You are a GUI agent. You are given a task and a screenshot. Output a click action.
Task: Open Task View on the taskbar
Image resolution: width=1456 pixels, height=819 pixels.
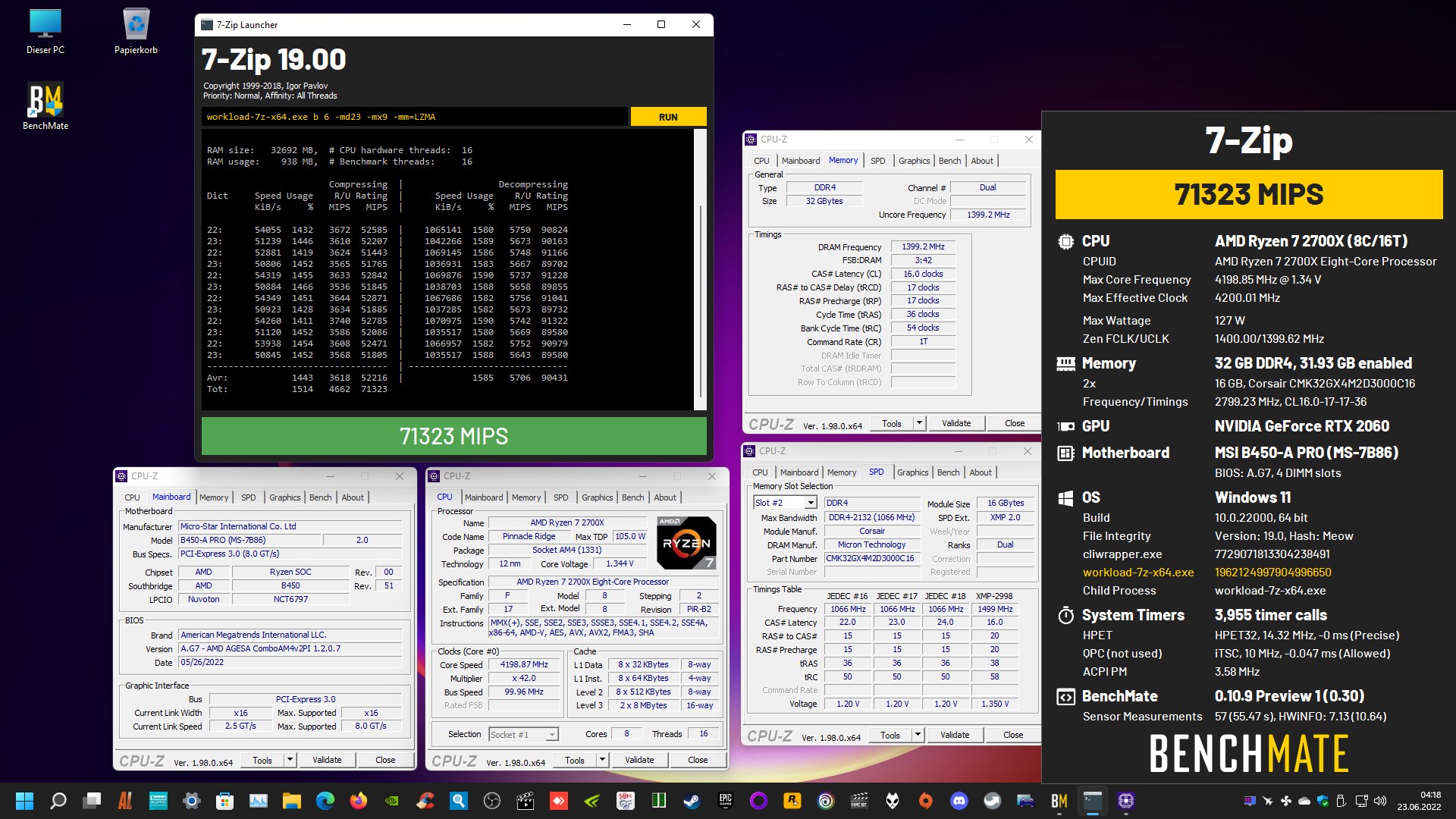[92, 801]
